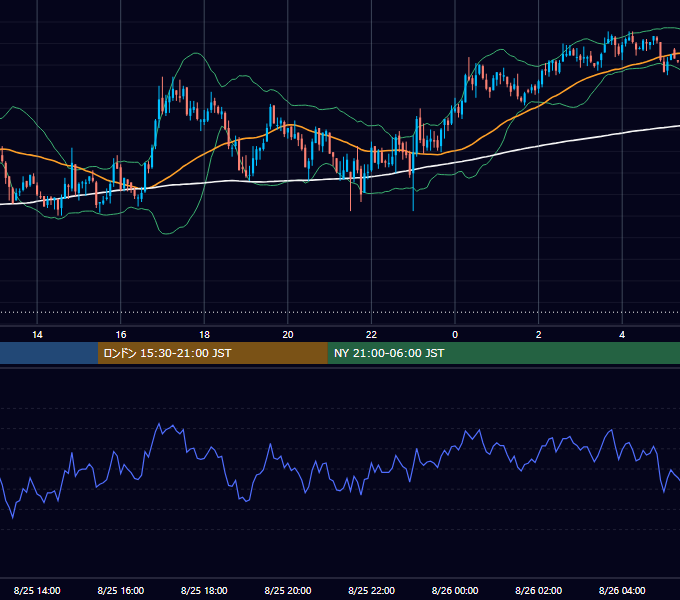Click the 8/25 14:00 date label

coord(37,590)
